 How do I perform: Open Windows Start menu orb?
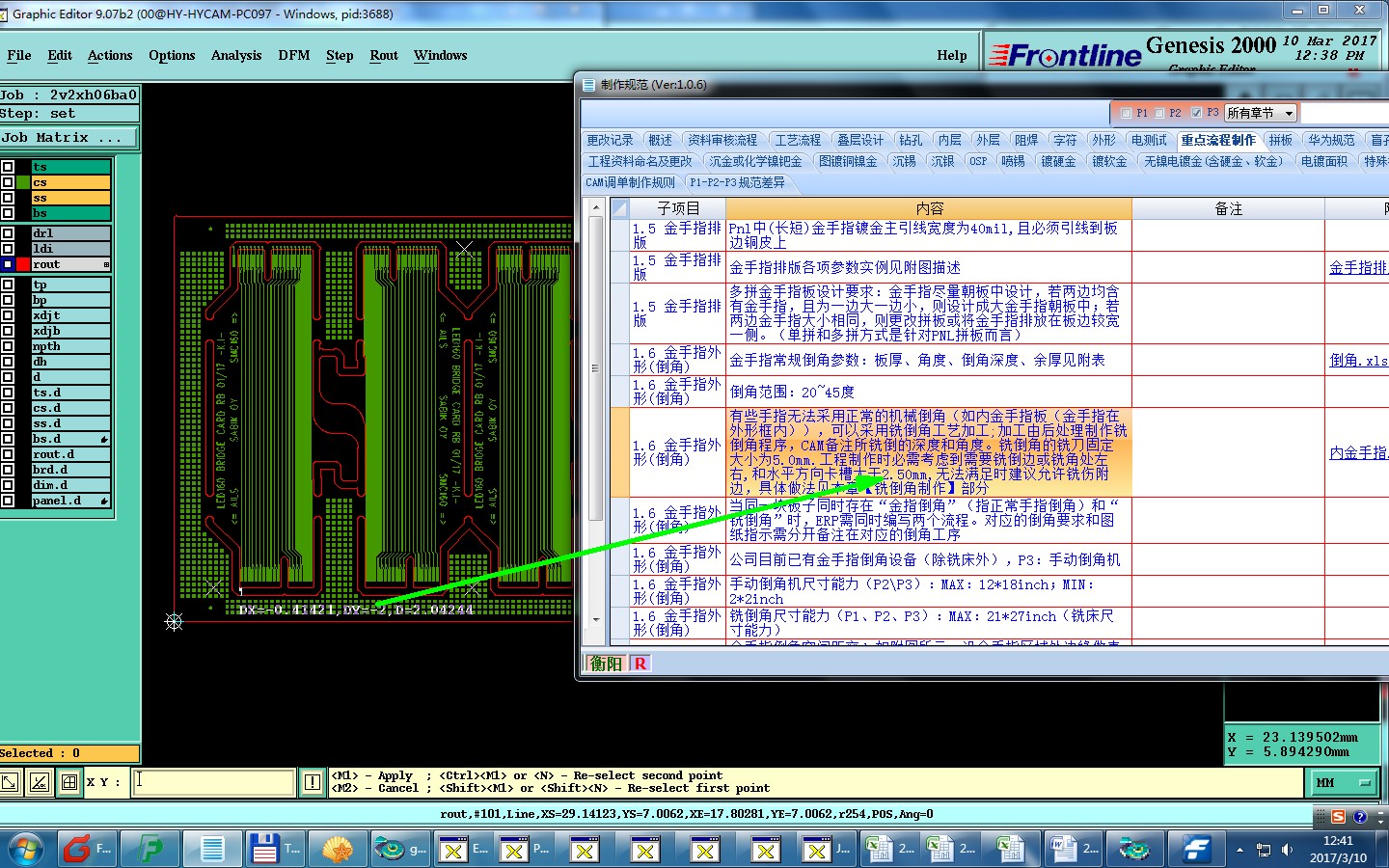click(25, 849)
